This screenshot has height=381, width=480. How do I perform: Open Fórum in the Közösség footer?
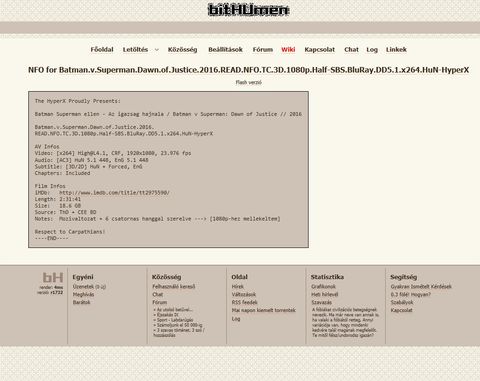click(x=159, y=302)
